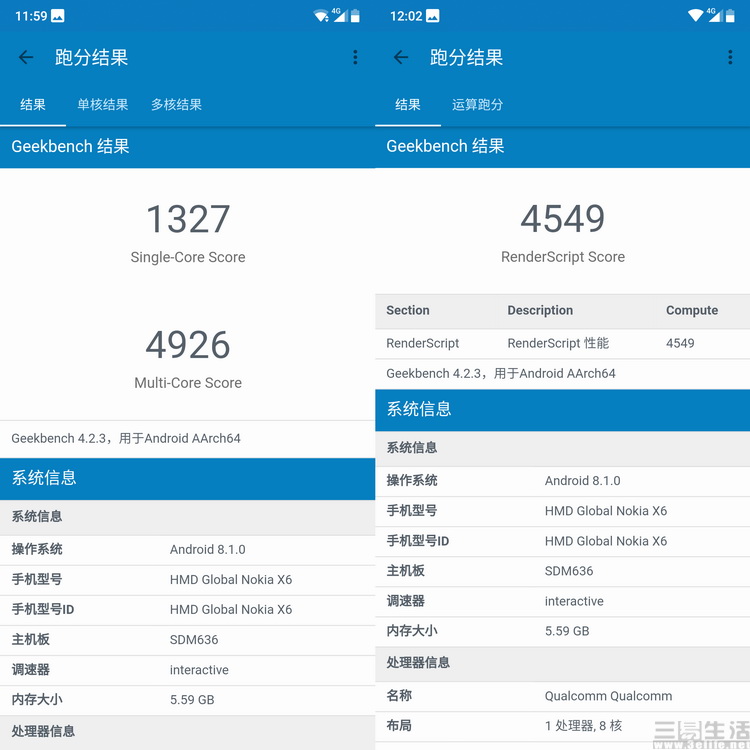Screen dimensions: 750x750
Task: Tap SDM636 value on left screen
Action: click(x=194, y=640)
